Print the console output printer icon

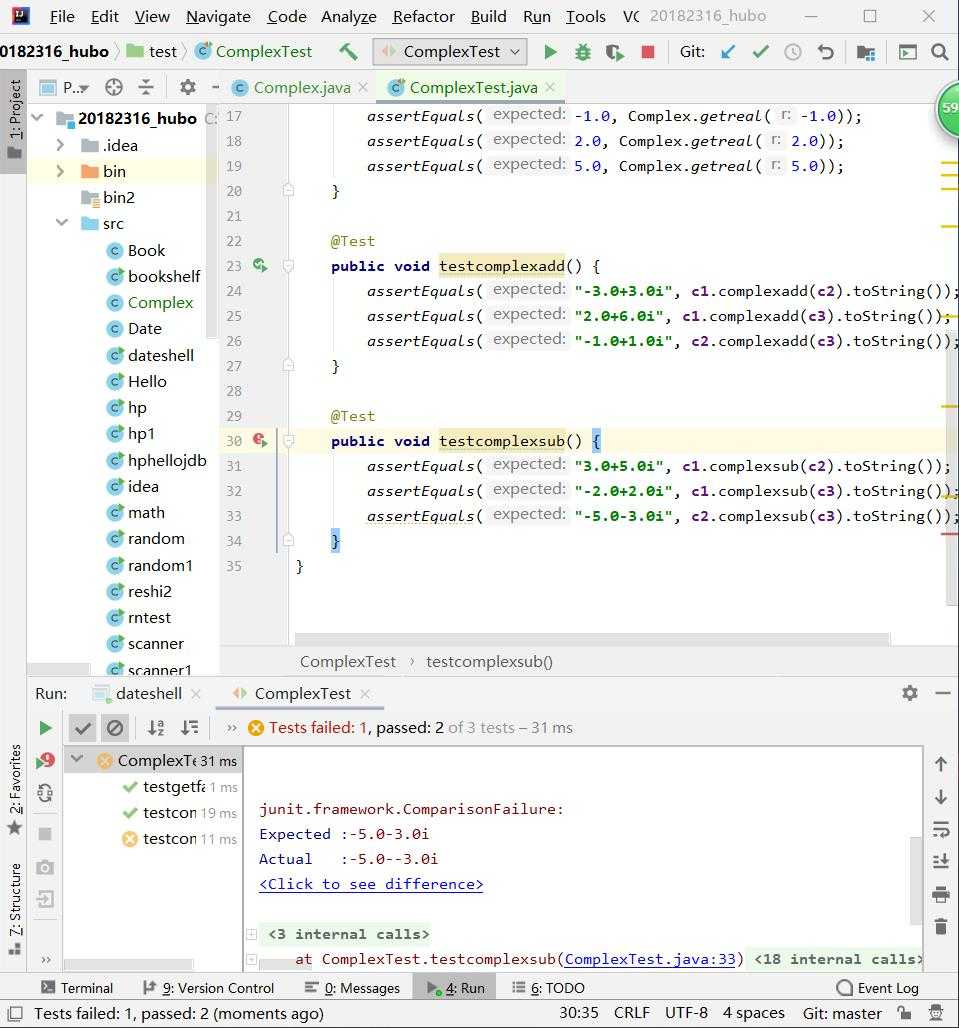click(x=941, y=894)
